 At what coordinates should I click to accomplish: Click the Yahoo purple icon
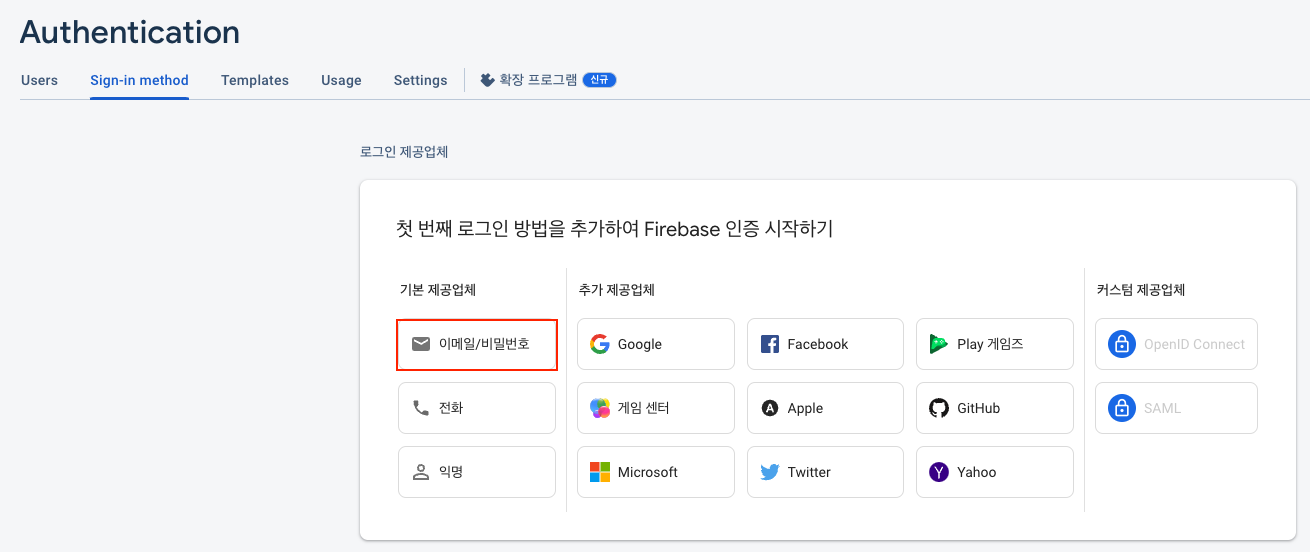pyautogui.click(x=939, y=472)
